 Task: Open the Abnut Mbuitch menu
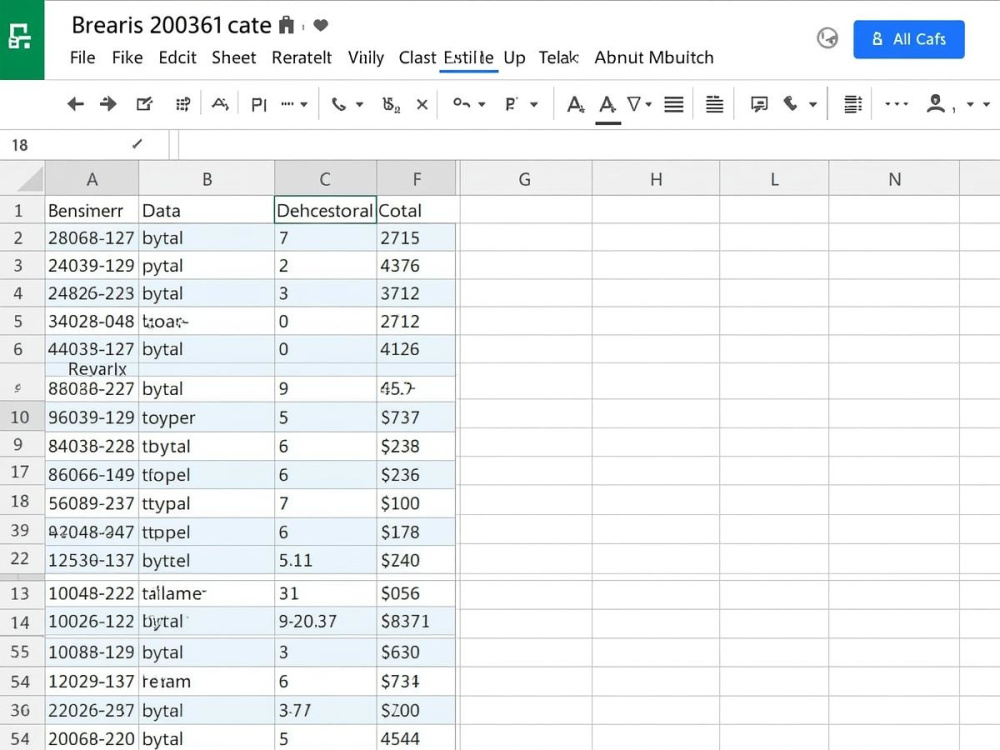[x=654, y=57]
